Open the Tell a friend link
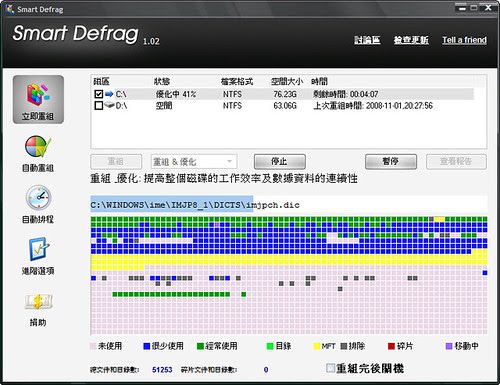This screenshot has width=500, height=385. [464, 40]
